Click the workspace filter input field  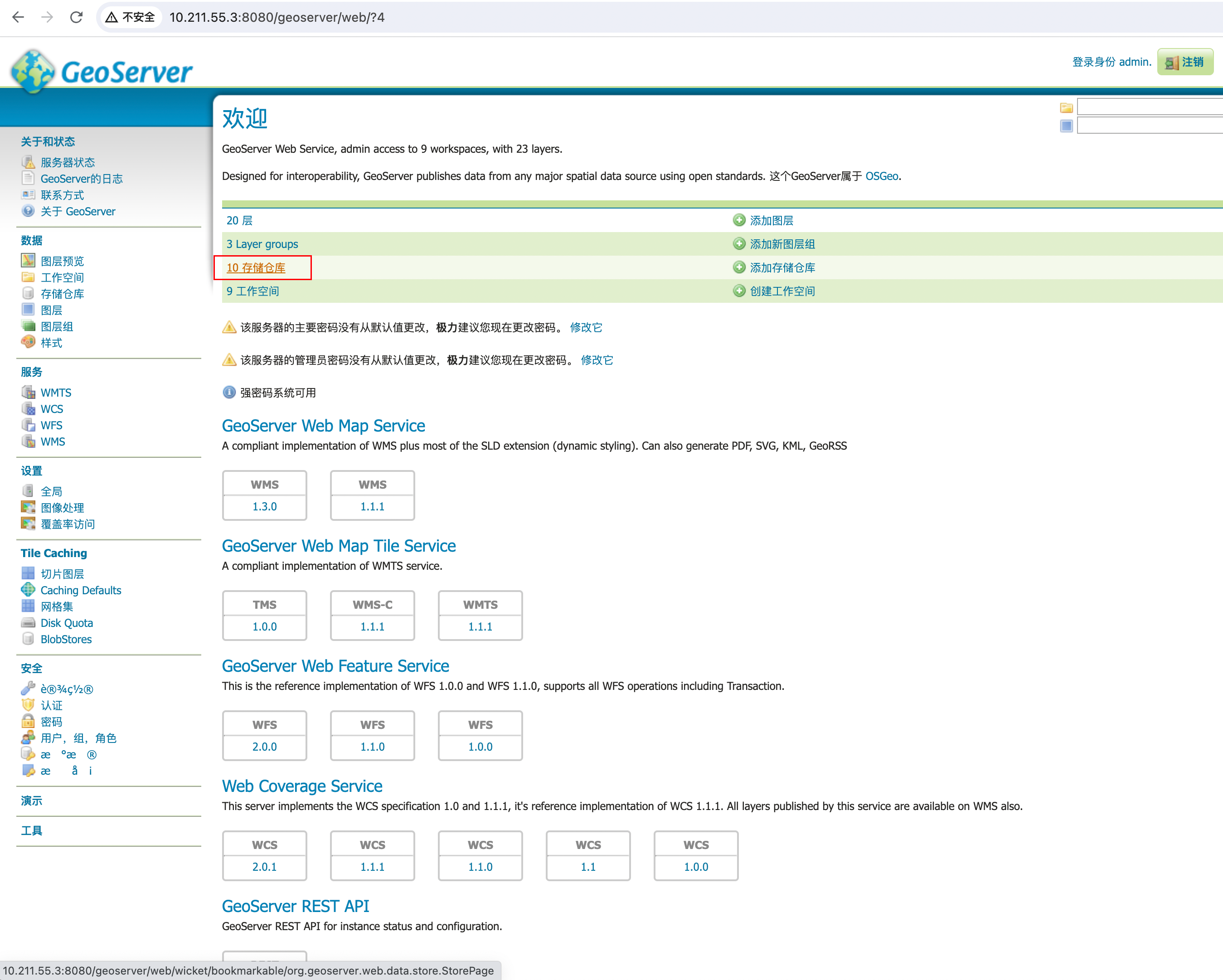point(1149,107)
